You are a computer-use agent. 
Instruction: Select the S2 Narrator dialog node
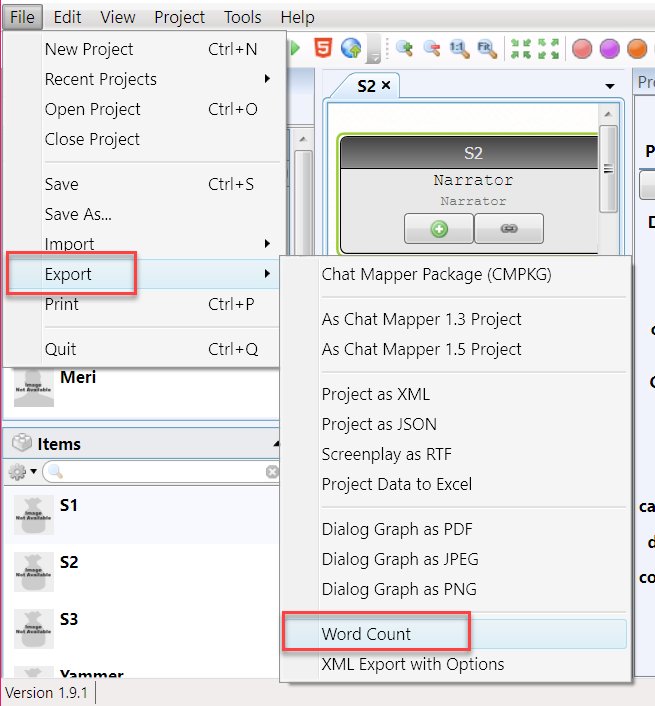tap(470, 194)
